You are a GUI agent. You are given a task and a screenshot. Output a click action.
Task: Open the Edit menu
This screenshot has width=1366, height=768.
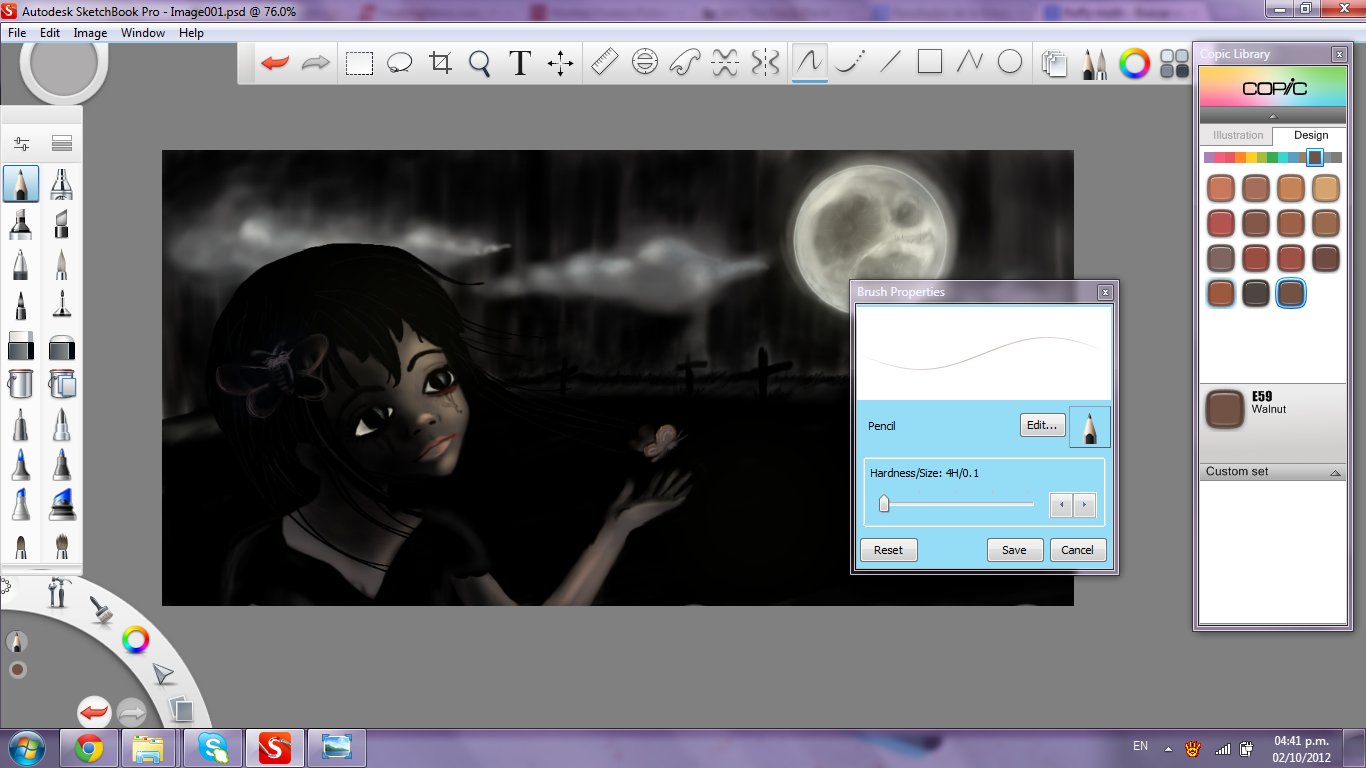click(x=50, y=33)
